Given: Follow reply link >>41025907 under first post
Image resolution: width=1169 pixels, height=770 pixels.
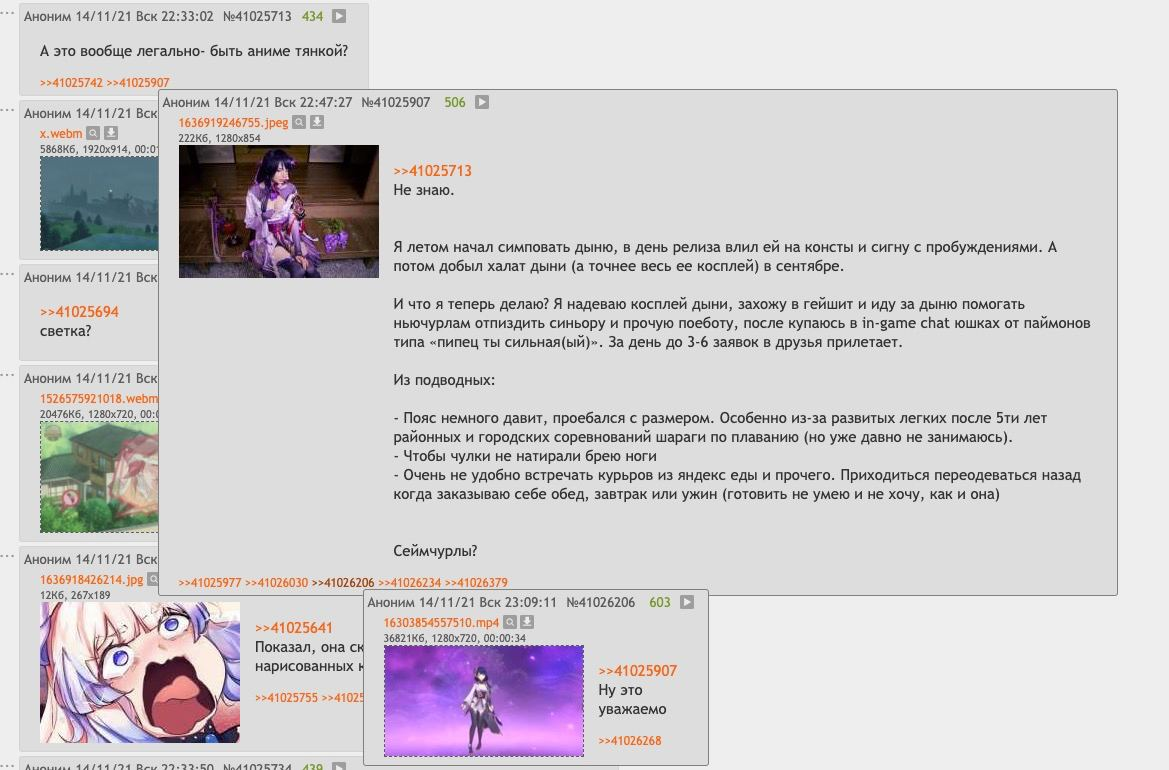Looking at the screenshot, I should (138, 83).
